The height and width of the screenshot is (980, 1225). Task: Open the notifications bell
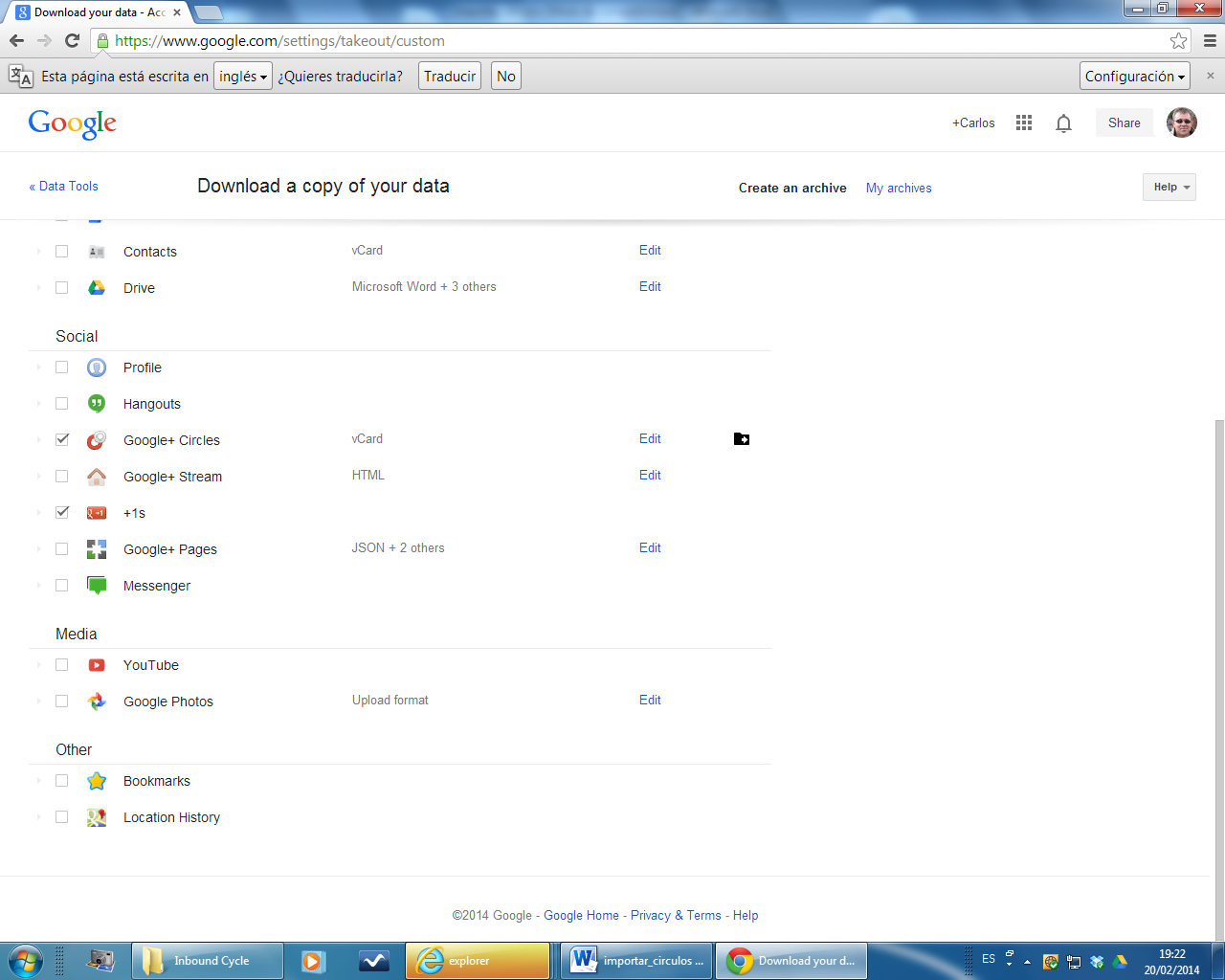coord(1063,123)
